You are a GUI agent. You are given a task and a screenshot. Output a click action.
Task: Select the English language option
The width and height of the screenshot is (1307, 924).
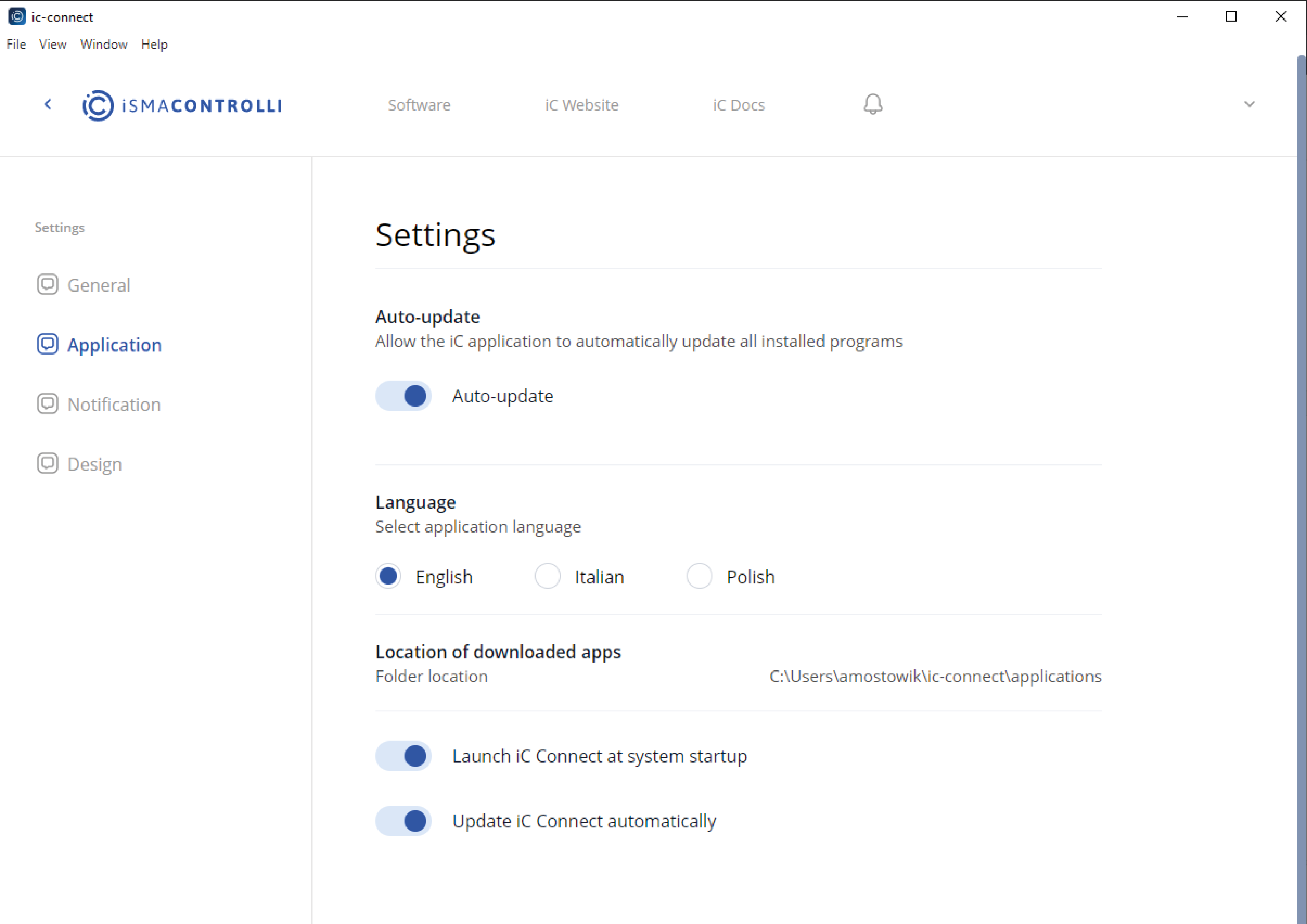388,576
